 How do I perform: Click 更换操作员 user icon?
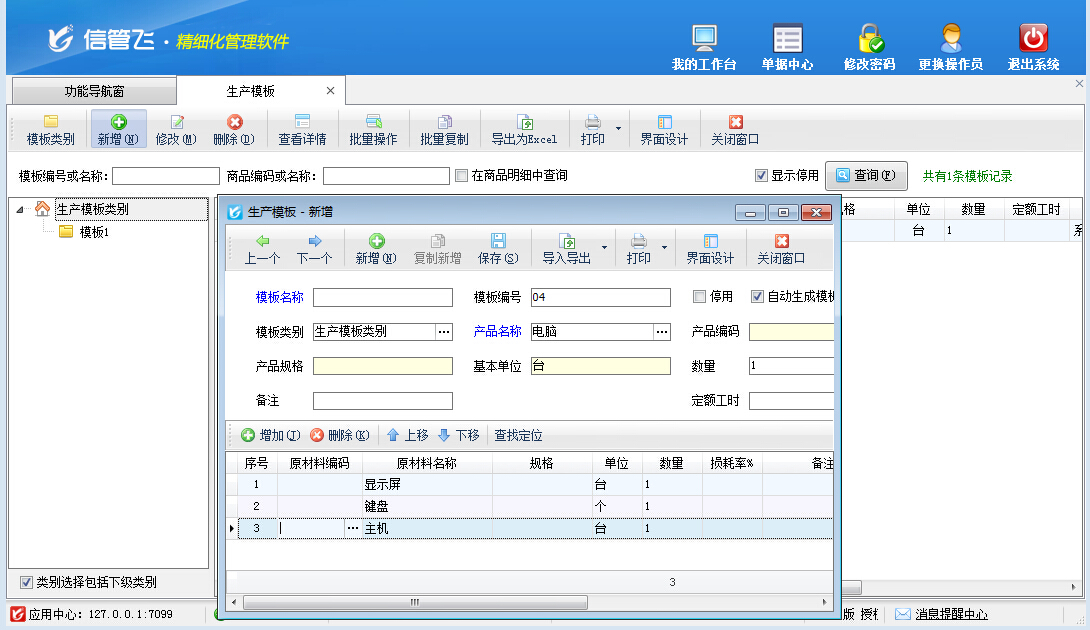pos(950,39)
